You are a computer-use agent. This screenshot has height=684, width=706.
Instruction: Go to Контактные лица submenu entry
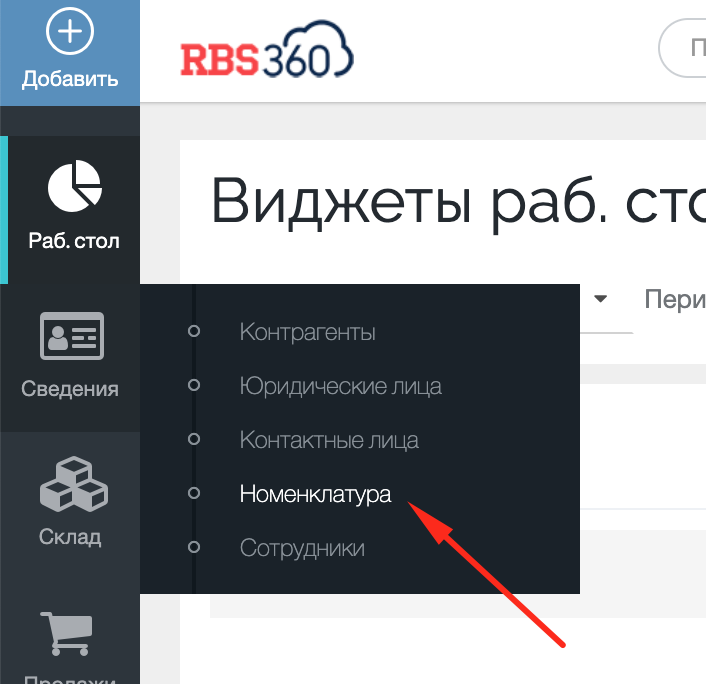point(329,440)
